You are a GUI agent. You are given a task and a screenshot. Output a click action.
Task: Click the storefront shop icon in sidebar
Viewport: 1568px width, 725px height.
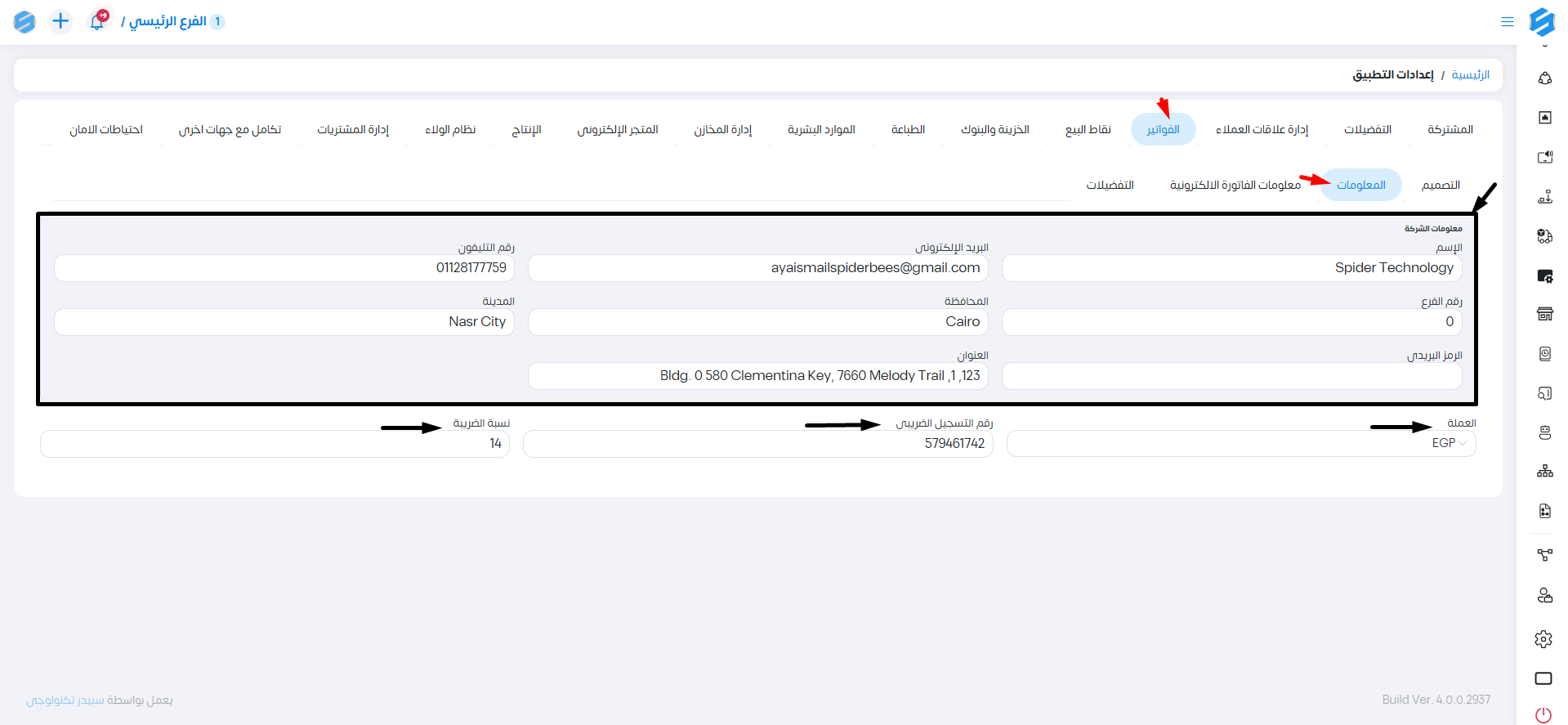[1544, 314]
